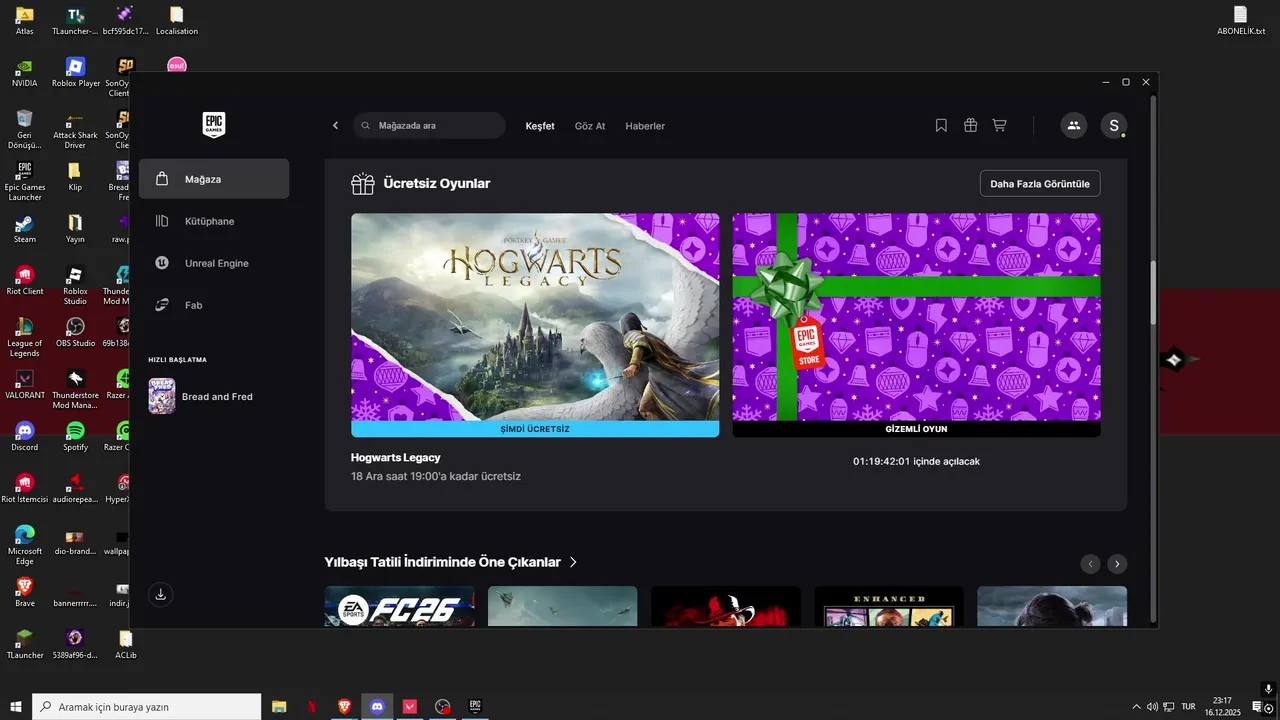Show previous holiday sale carousel items
Image resolution: width=1280 pixels, height=720 pixels.
pyautogui.click(x=1091, y=564)
